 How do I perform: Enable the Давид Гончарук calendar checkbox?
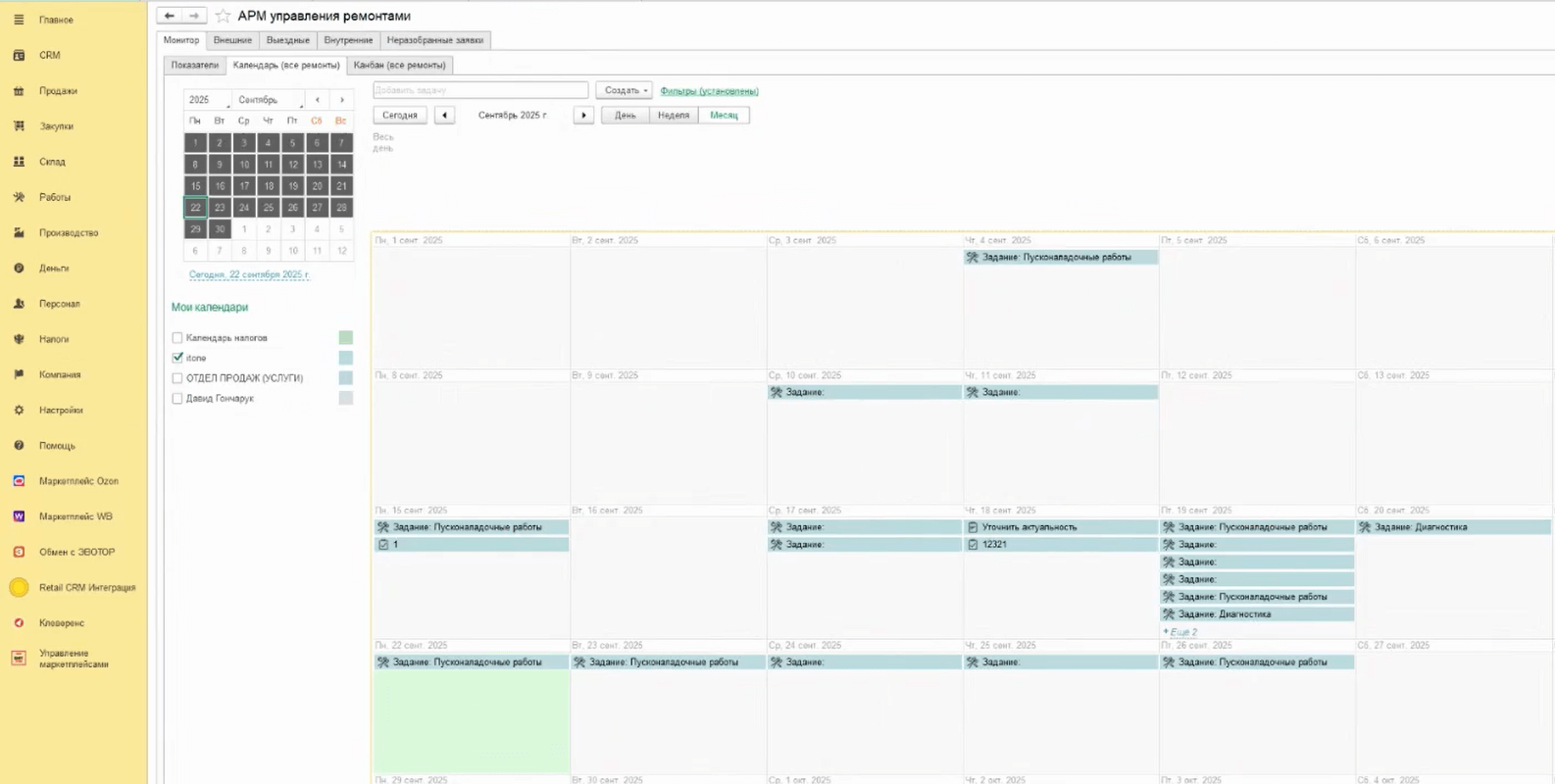click(177, 399)
